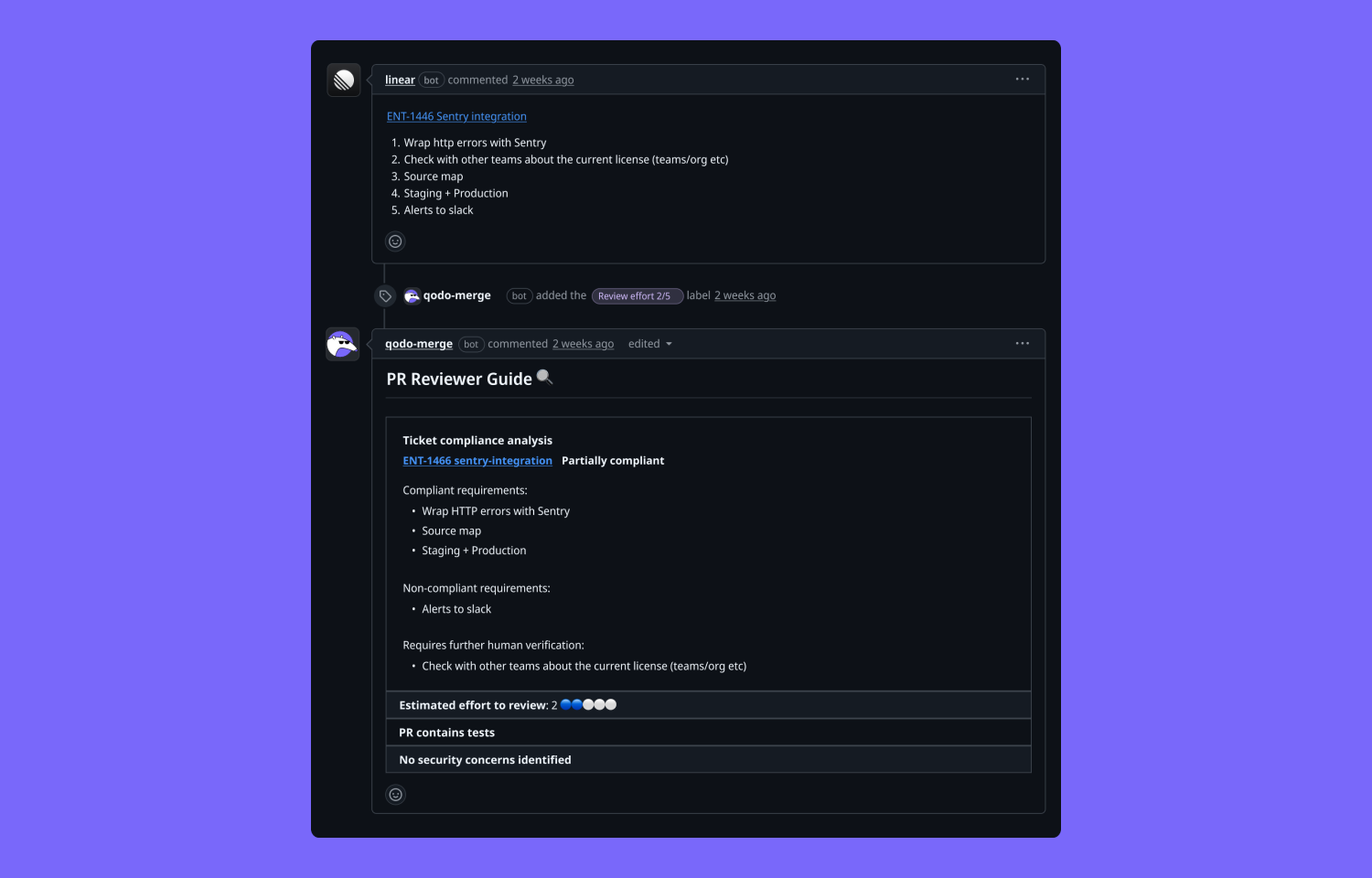This screenshot has height=878, width=1372.
Task: Click the Review effort 2/5 label
Action: (638, 295)
